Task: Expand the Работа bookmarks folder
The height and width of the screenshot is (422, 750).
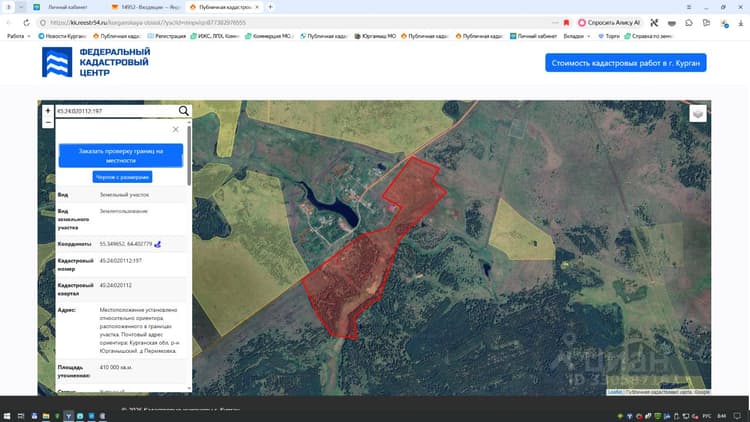Action: coord(19,36)
